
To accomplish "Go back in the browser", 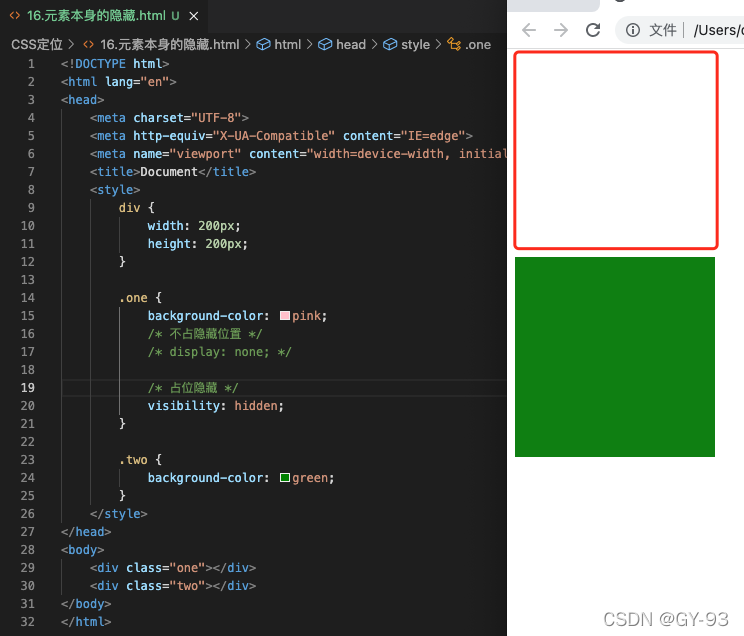I will 529,30.
